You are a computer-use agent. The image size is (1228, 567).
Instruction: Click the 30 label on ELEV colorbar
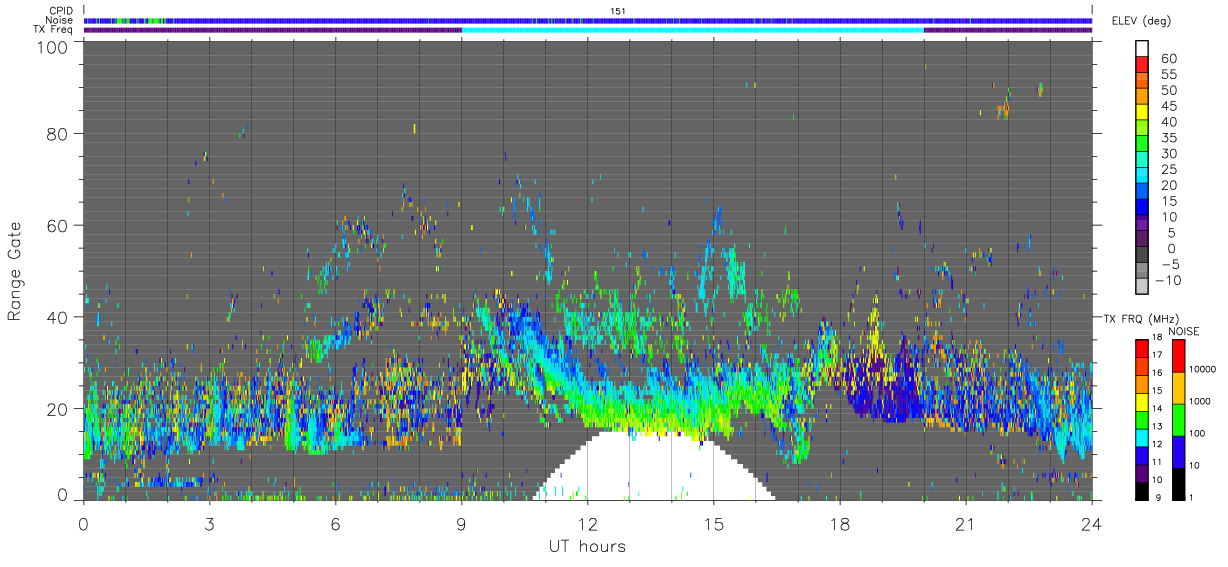(1169, 153)
